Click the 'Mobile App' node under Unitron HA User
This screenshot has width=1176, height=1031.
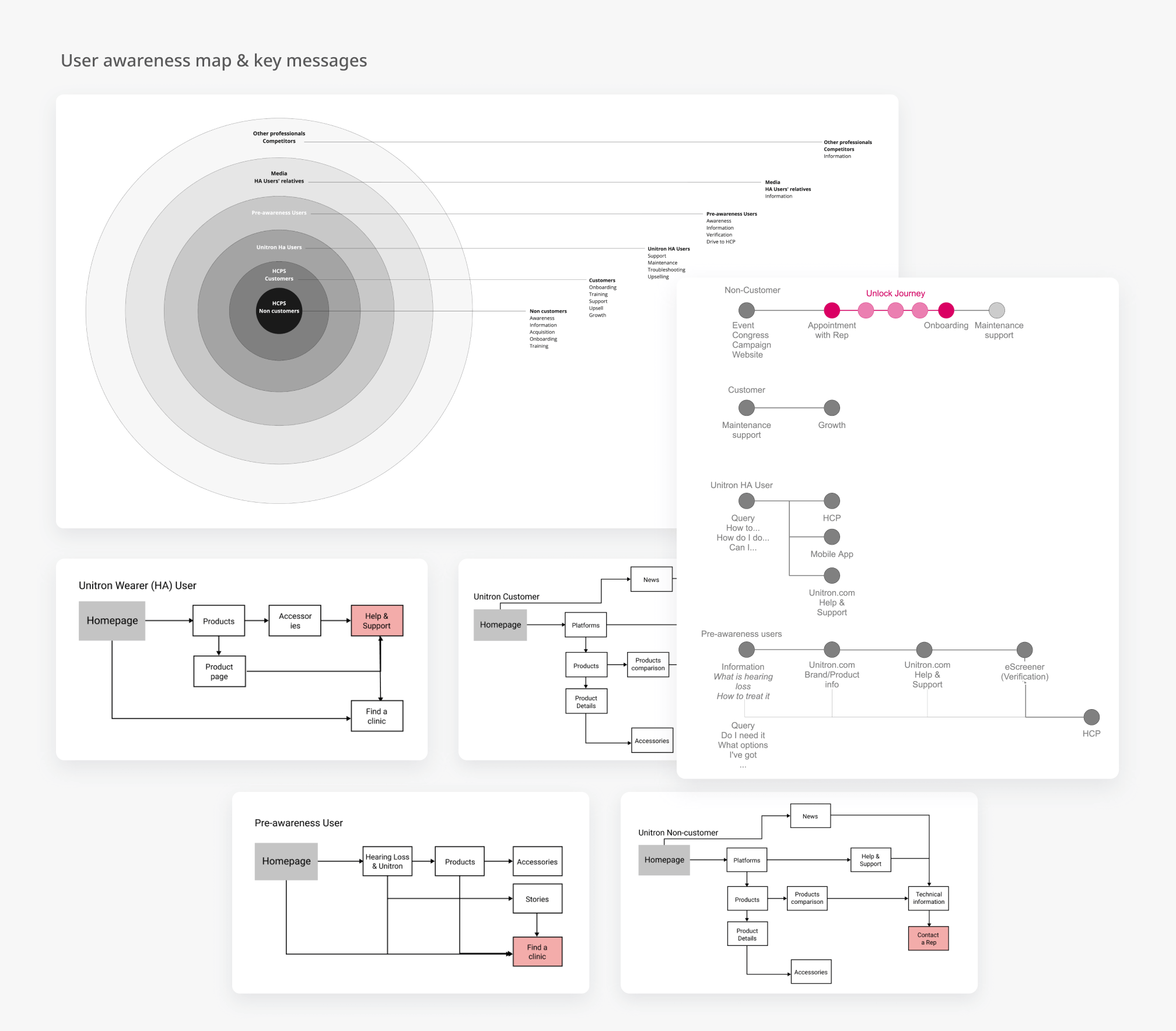(832, 536)
